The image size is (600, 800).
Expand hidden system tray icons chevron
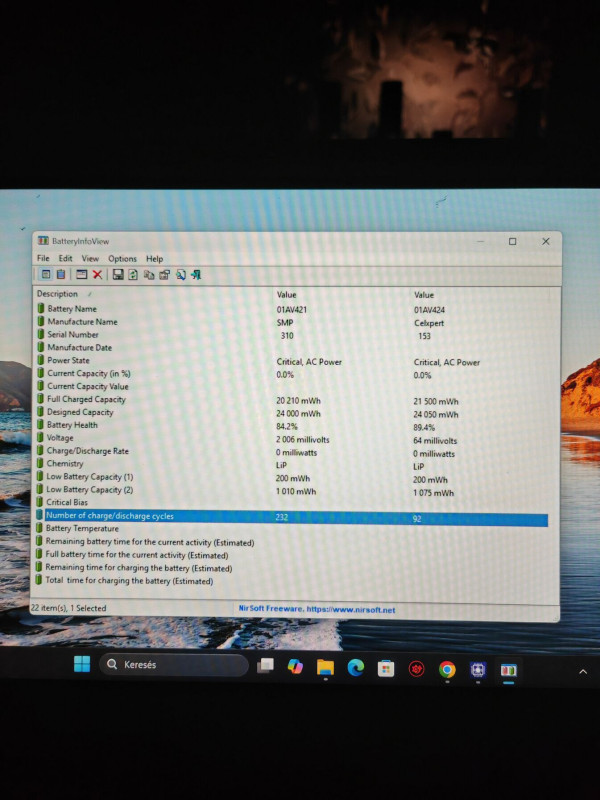pos(583,671)
